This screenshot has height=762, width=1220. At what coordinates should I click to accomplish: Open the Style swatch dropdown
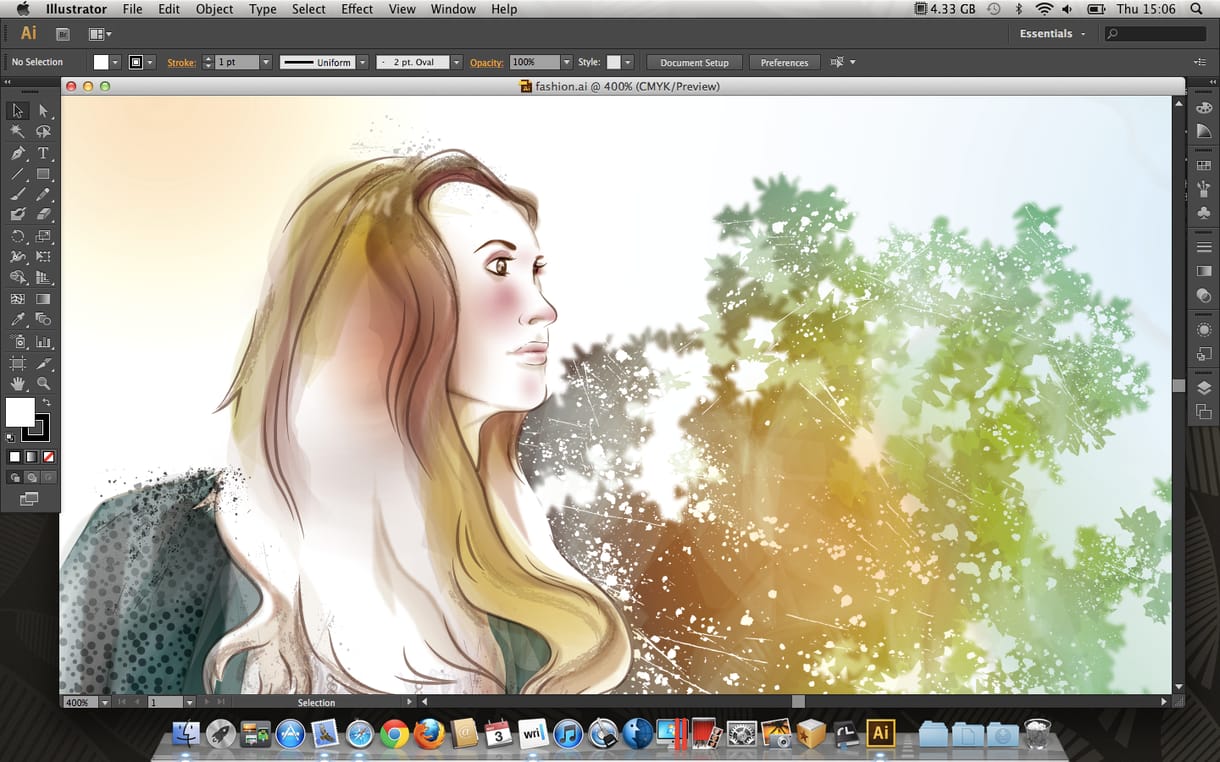pyautogui.click(x=628, y=62)
